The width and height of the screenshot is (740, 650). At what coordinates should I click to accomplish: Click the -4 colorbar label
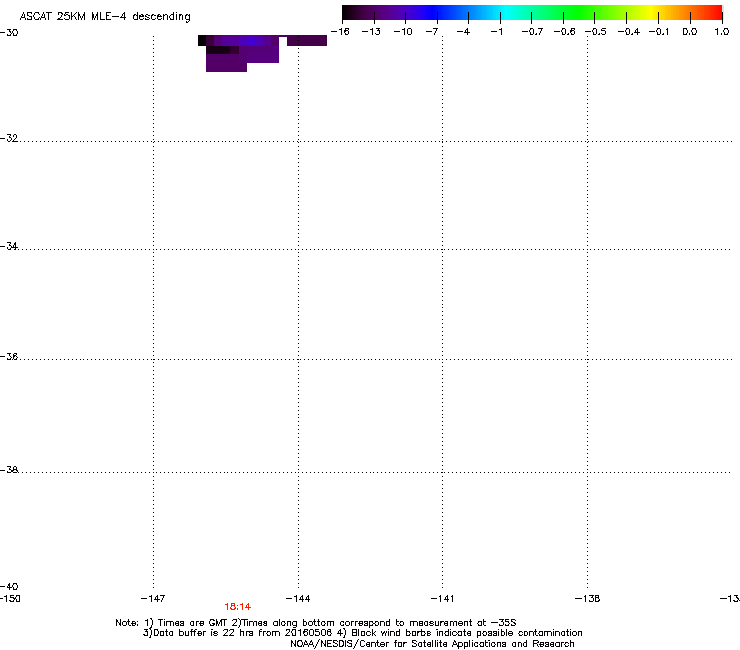coord(463,32)
